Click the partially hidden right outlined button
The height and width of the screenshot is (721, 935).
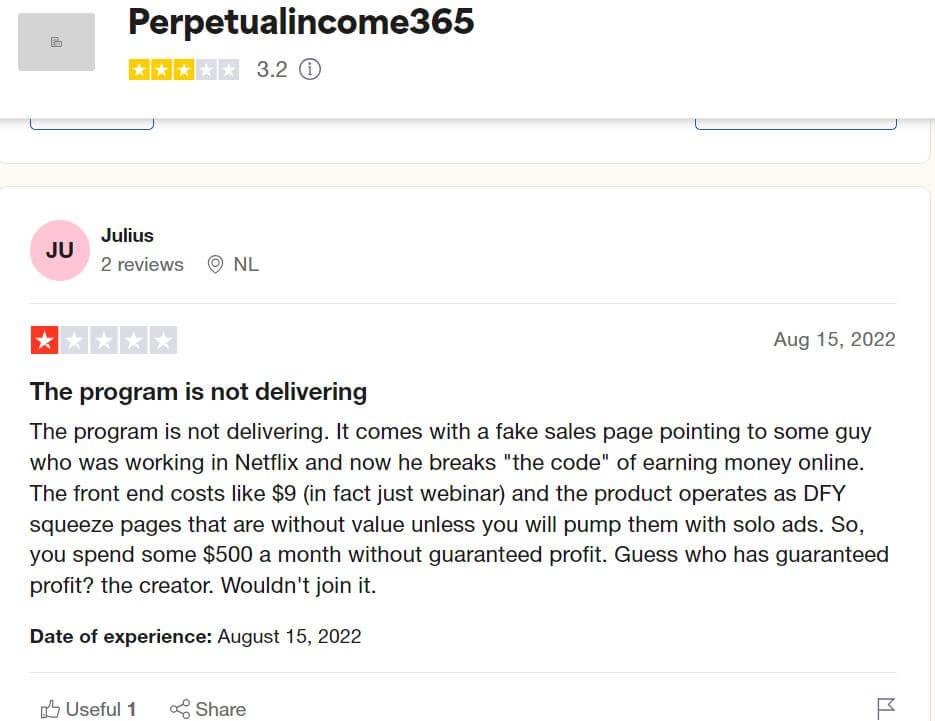(x=795, y=124)
